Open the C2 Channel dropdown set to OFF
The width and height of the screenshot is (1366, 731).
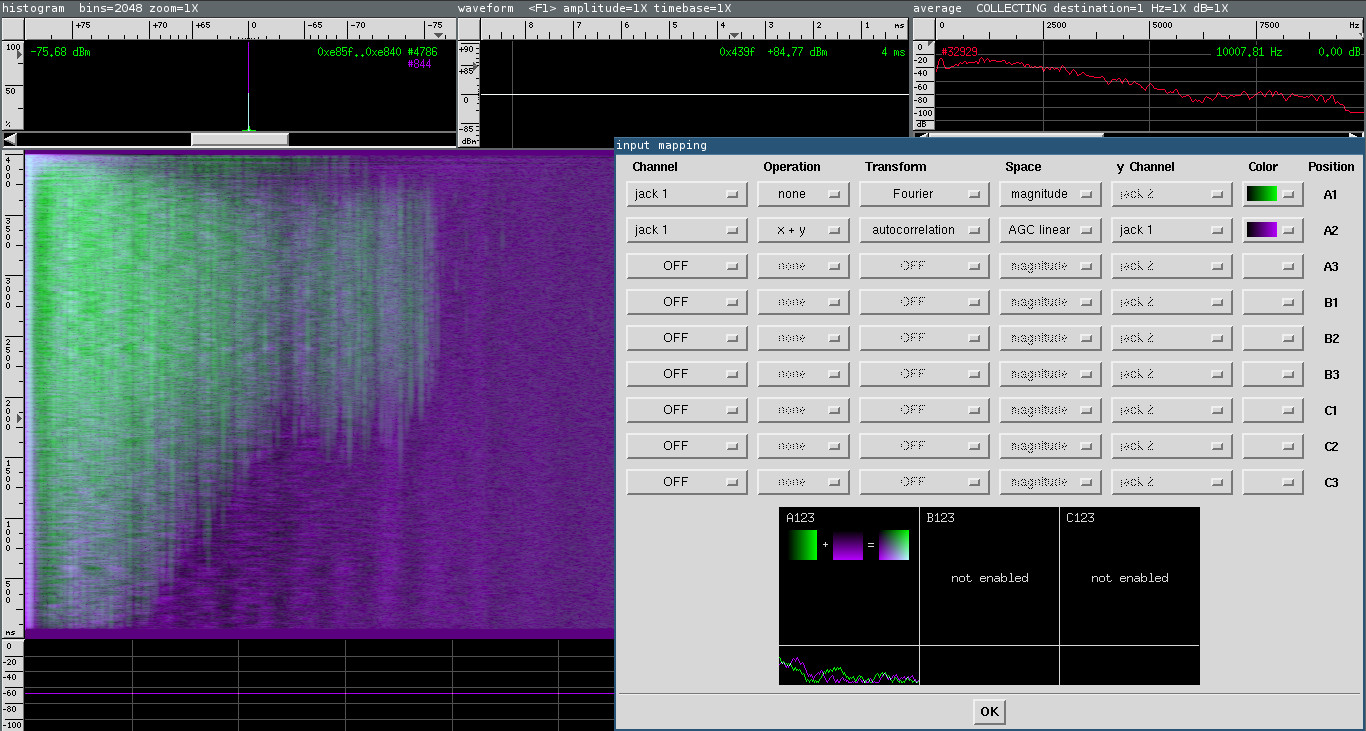click(x=687, y=446)
